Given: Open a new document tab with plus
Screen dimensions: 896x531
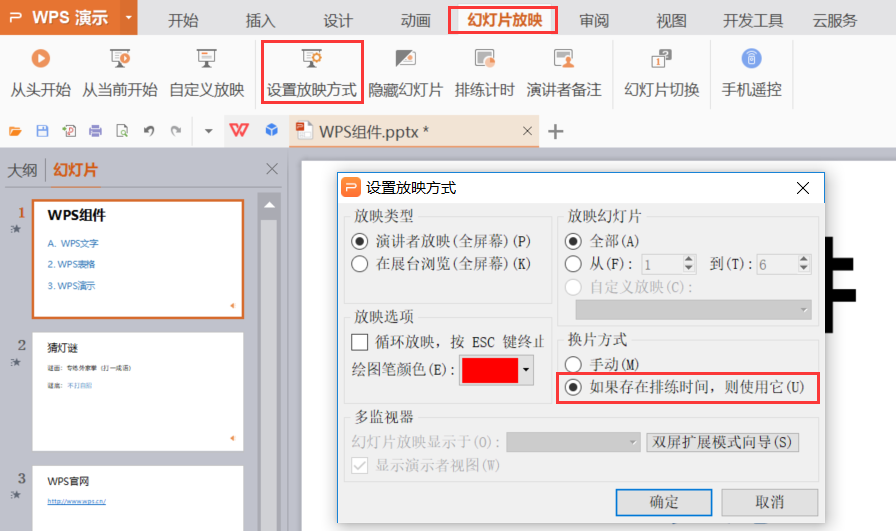Looking at the screenshot, I should (555, 131).
